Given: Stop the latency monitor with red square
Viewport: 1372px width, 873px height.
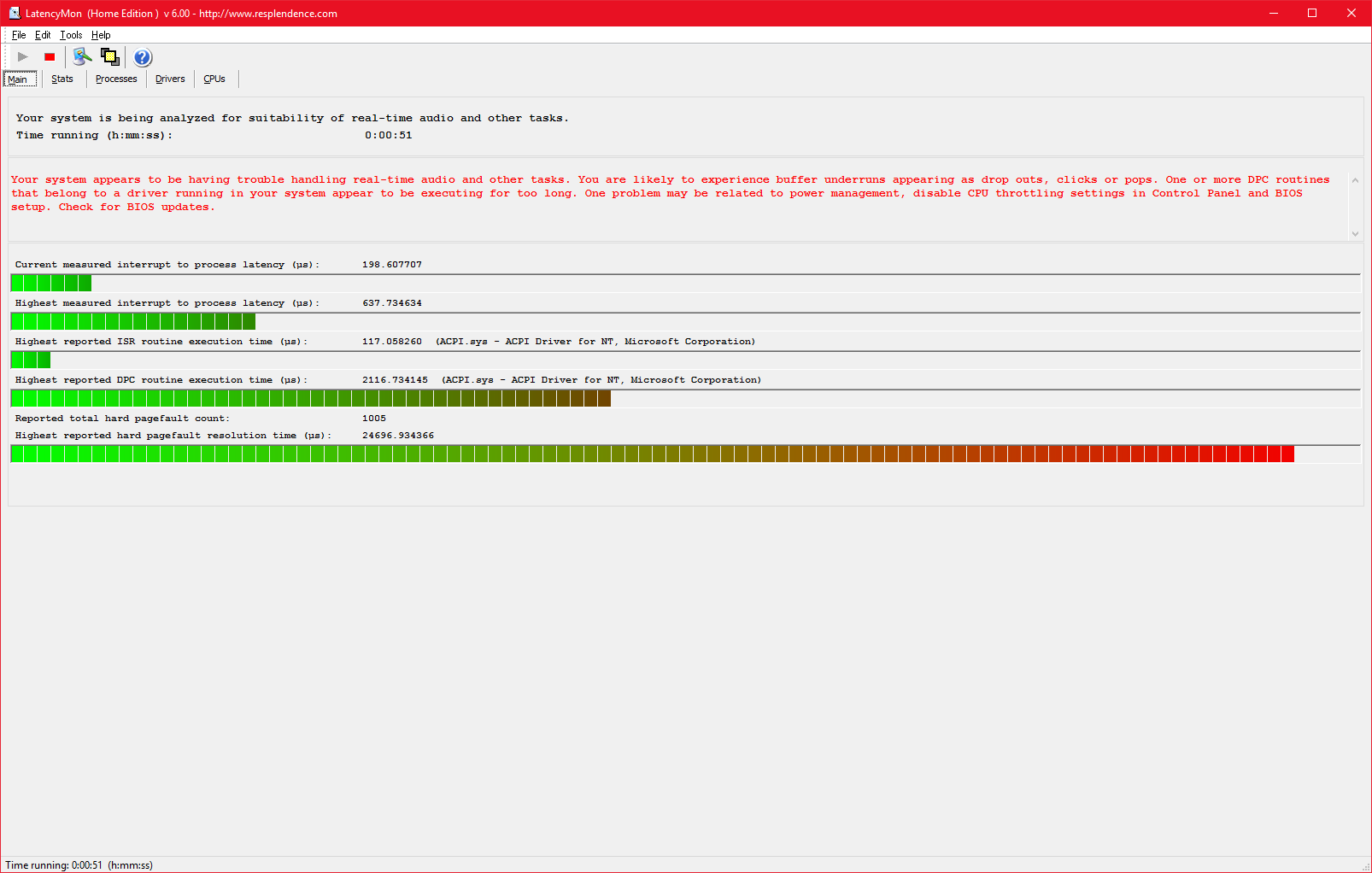Looking at the screenshot, I should coord(50,57).
